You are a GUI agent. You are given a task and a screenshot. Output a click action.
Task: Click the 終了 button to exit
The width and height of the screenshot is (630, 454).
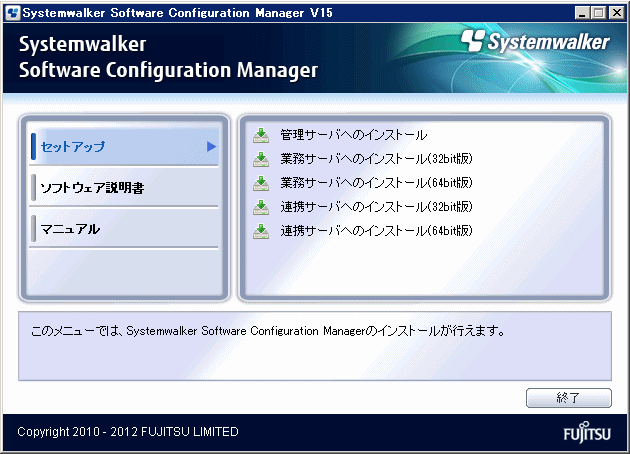click(569, 398)
